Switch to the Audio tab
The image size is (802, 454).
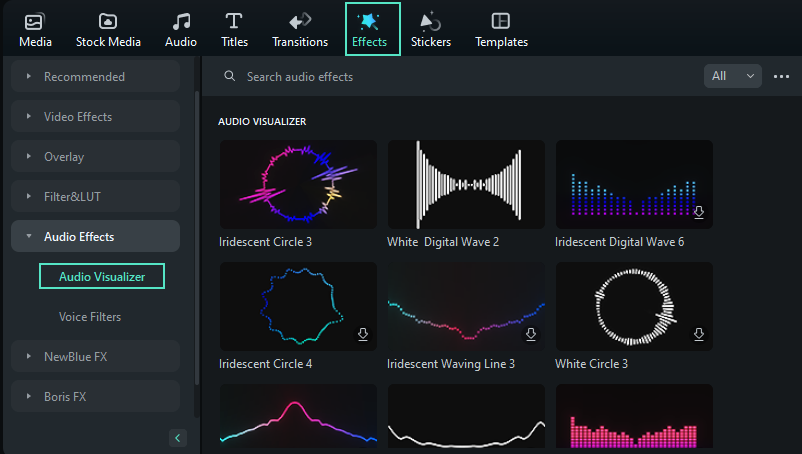181,30
